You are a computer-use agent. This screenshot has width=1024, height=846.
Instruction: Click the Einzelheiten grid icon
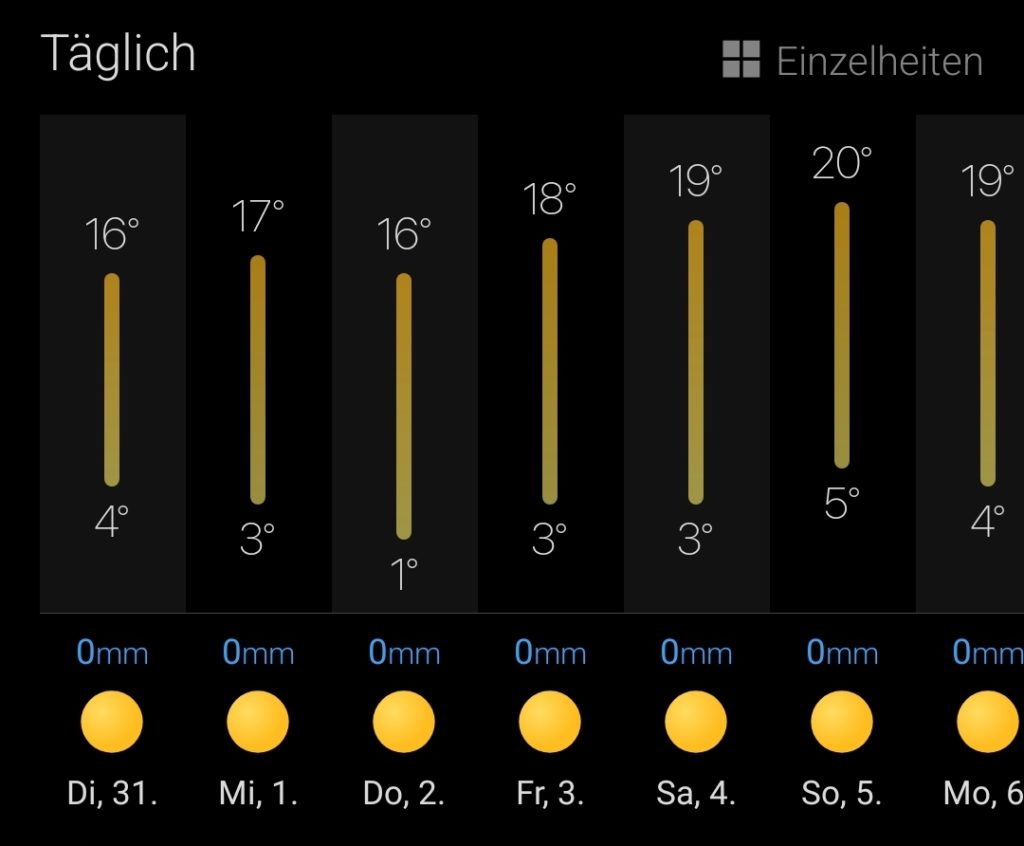(741, 60)
